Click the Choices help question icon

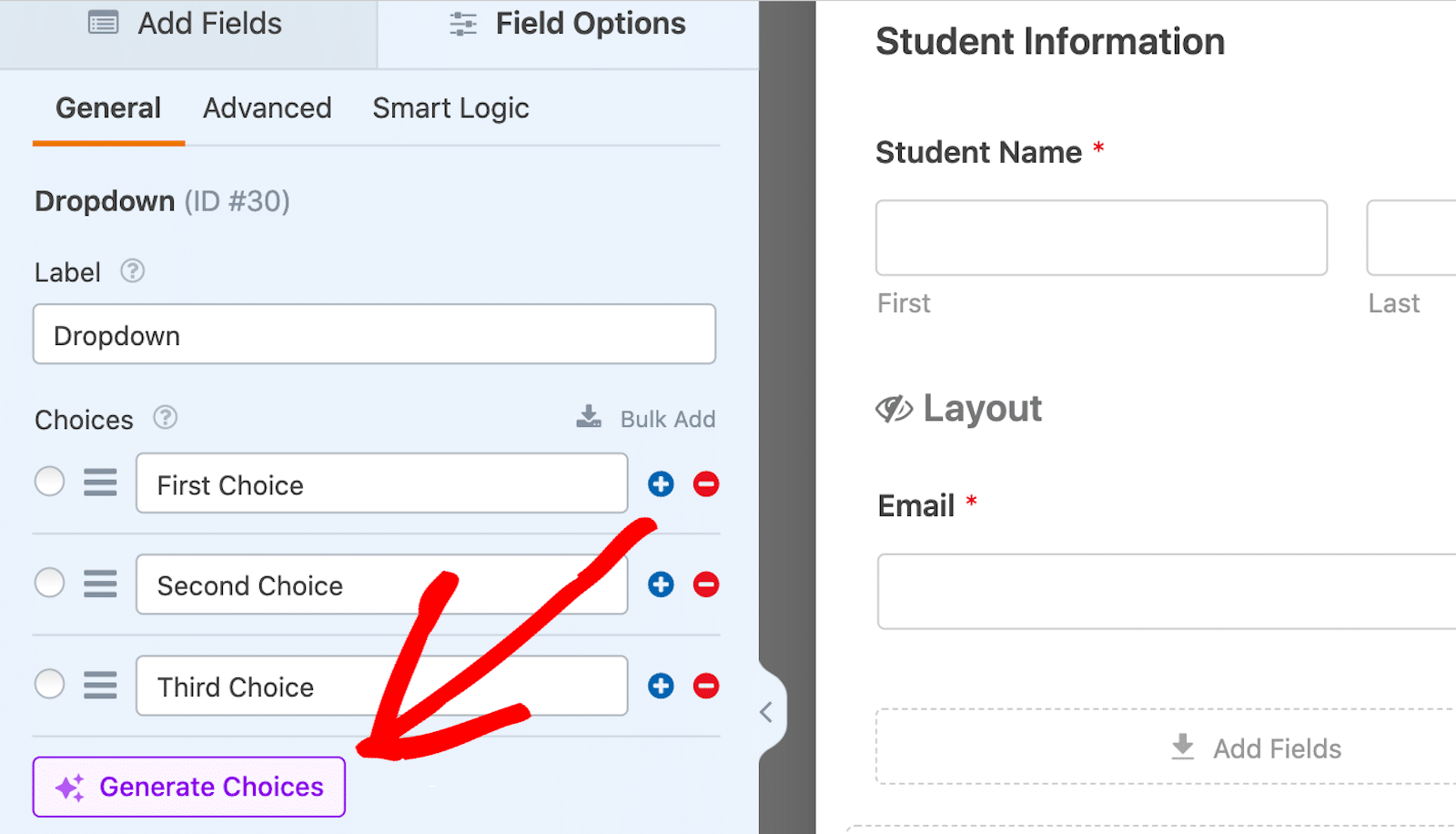point(165,418)
